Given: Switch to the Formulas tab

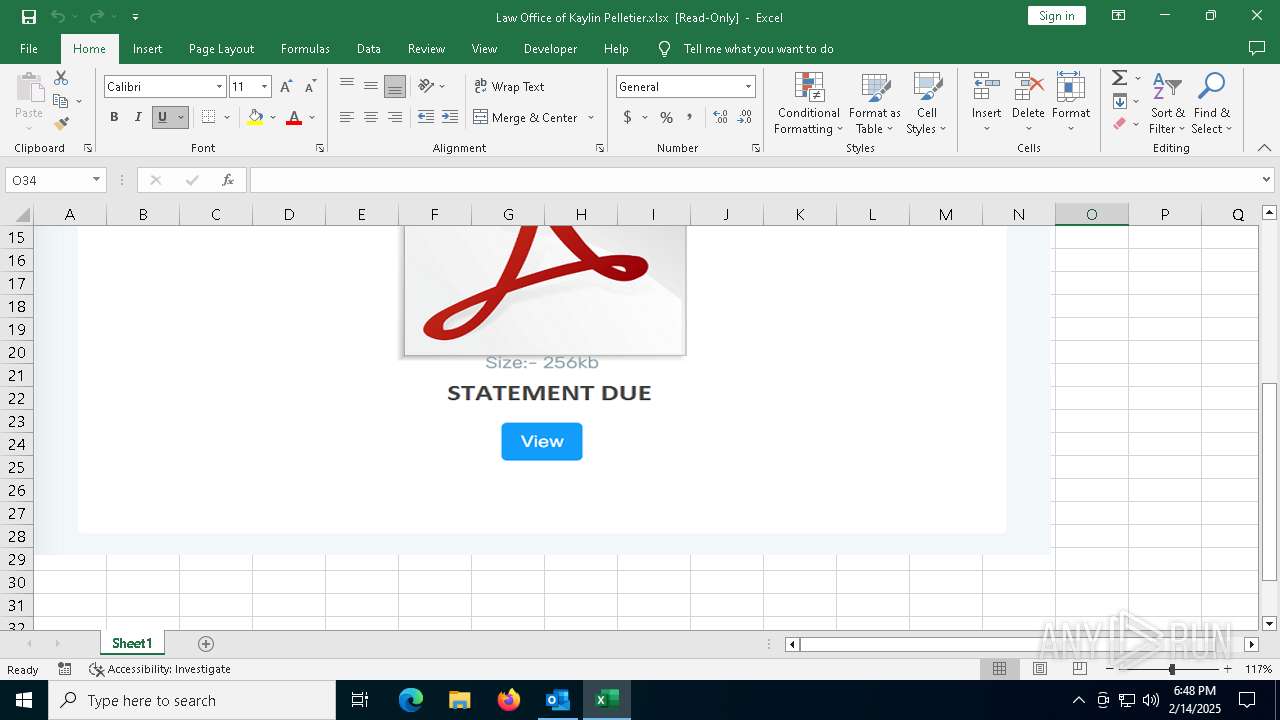Looking at the screenshot, I should 305,49.
